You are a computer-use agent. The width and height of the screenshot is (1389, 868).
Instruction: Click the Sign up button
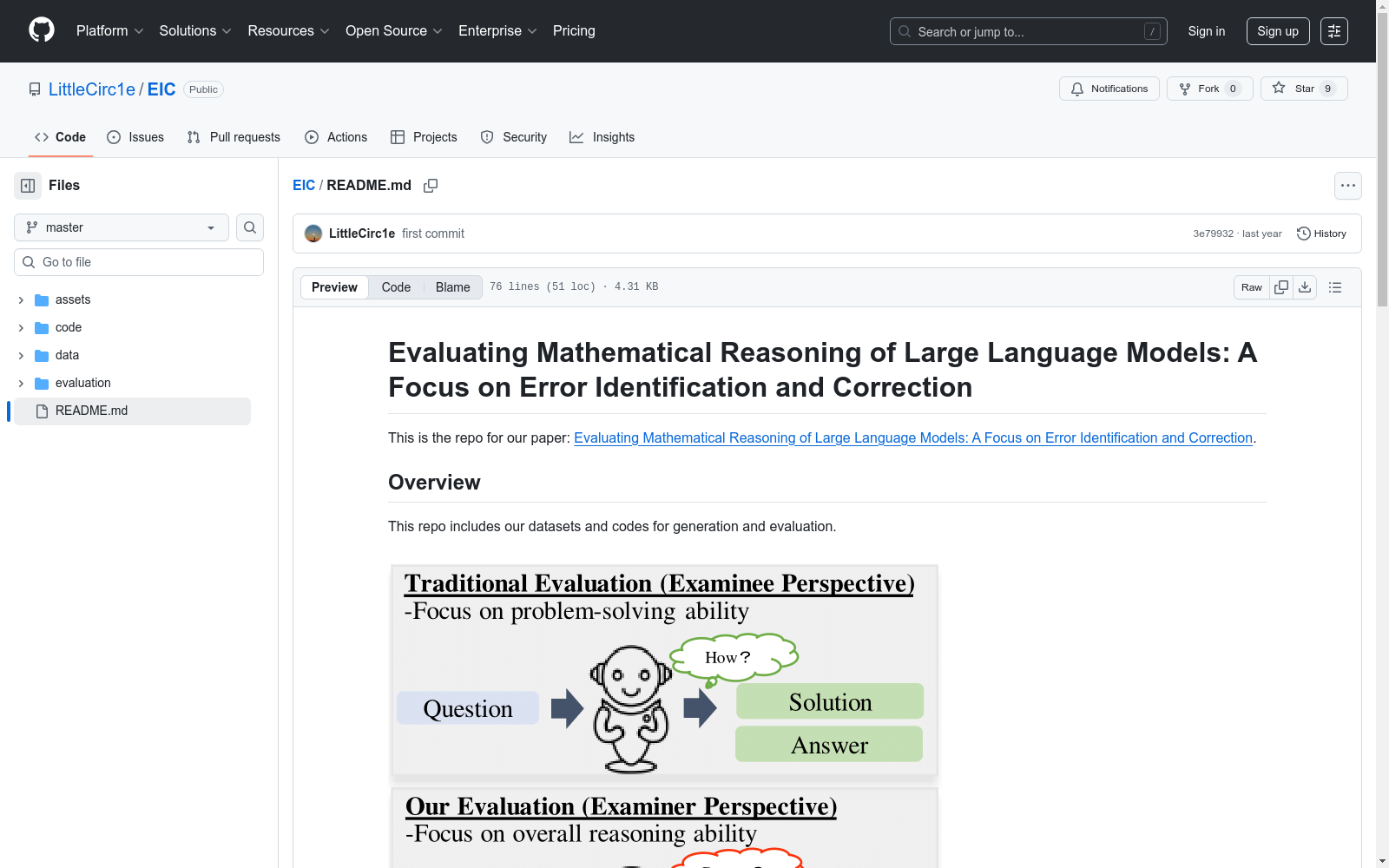(1278, 31)
